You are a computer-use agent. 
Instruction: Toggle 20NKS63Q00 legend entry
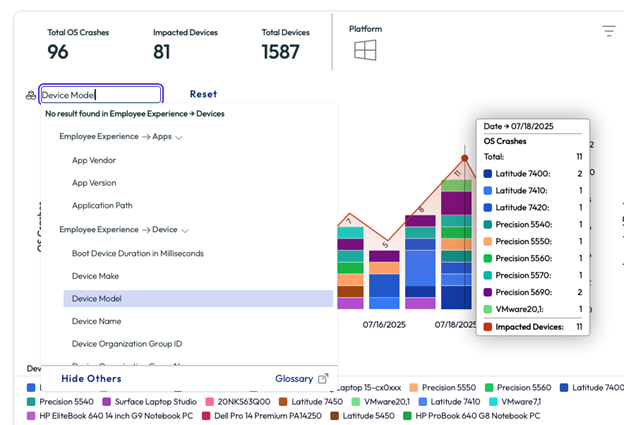point(238,402)
